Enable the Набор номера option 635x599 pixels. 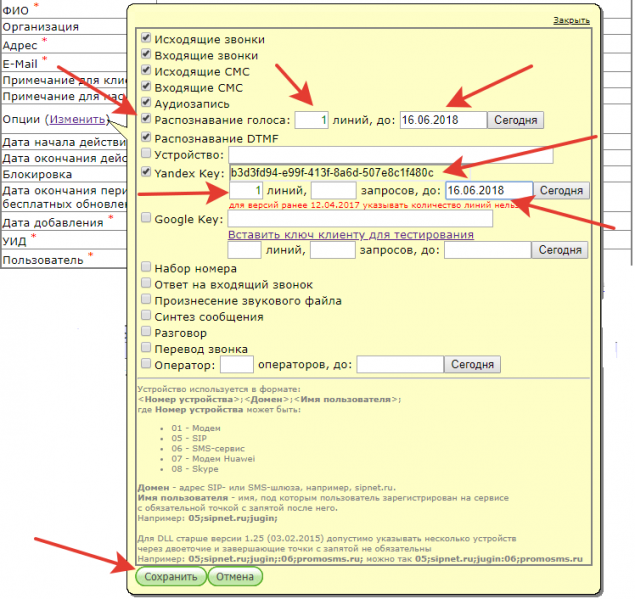tap(146, 268)
